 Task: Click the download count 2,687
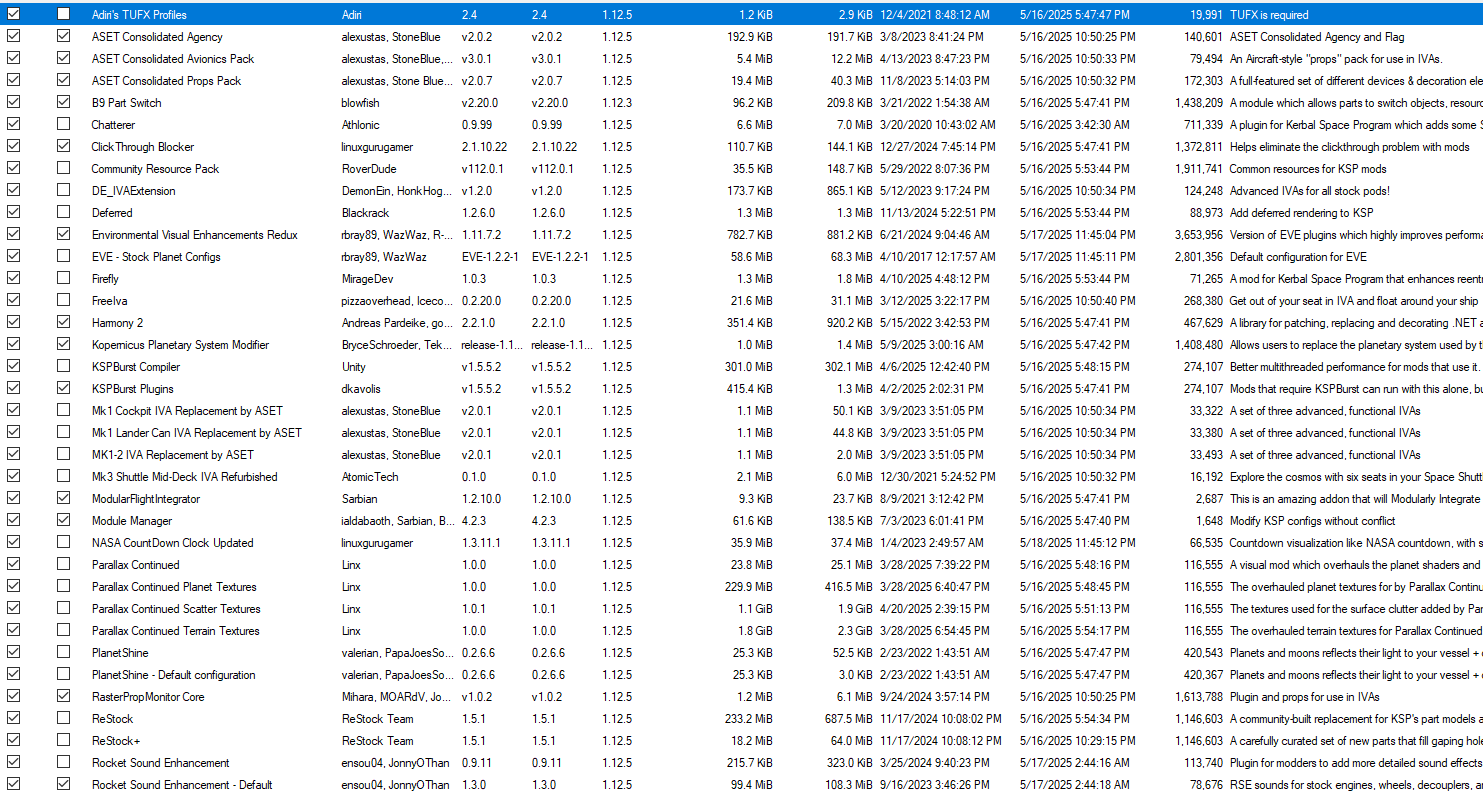click(1209, 499)
